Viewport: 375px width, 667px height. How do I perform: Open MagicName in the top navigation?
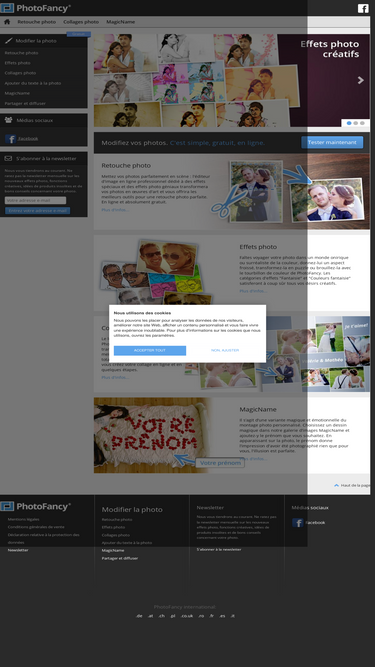(x=120, y=22)
